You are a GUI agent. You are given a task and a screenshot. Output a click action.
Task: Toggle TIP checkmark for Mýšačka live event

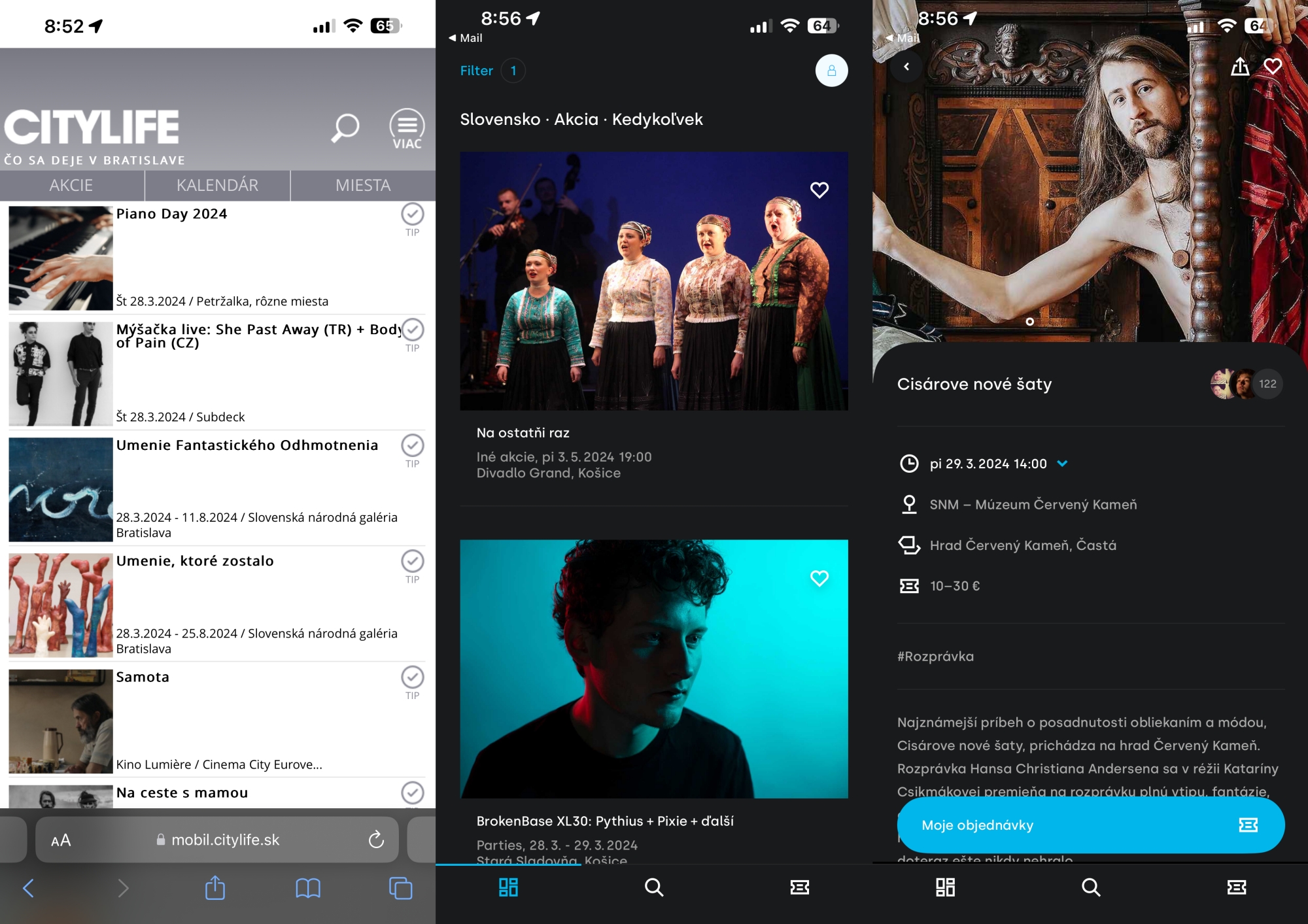coord(412,330)
